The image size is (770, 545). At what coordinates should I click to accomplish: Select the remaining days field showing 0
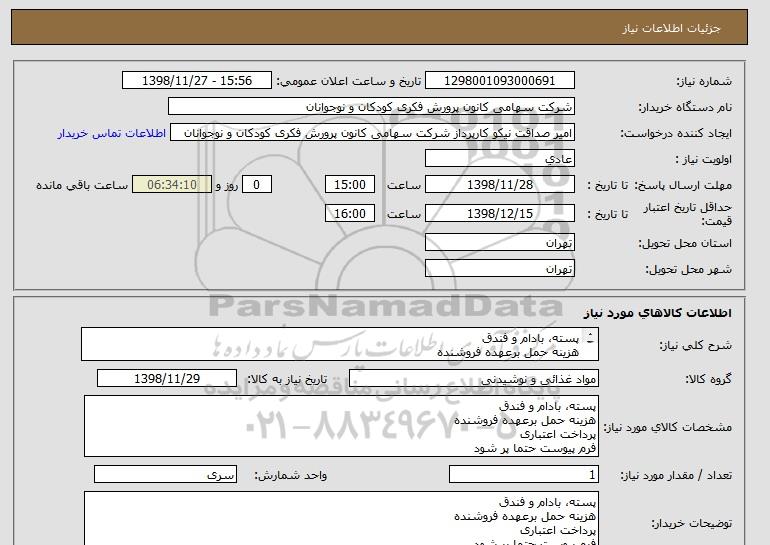[256, 185]
